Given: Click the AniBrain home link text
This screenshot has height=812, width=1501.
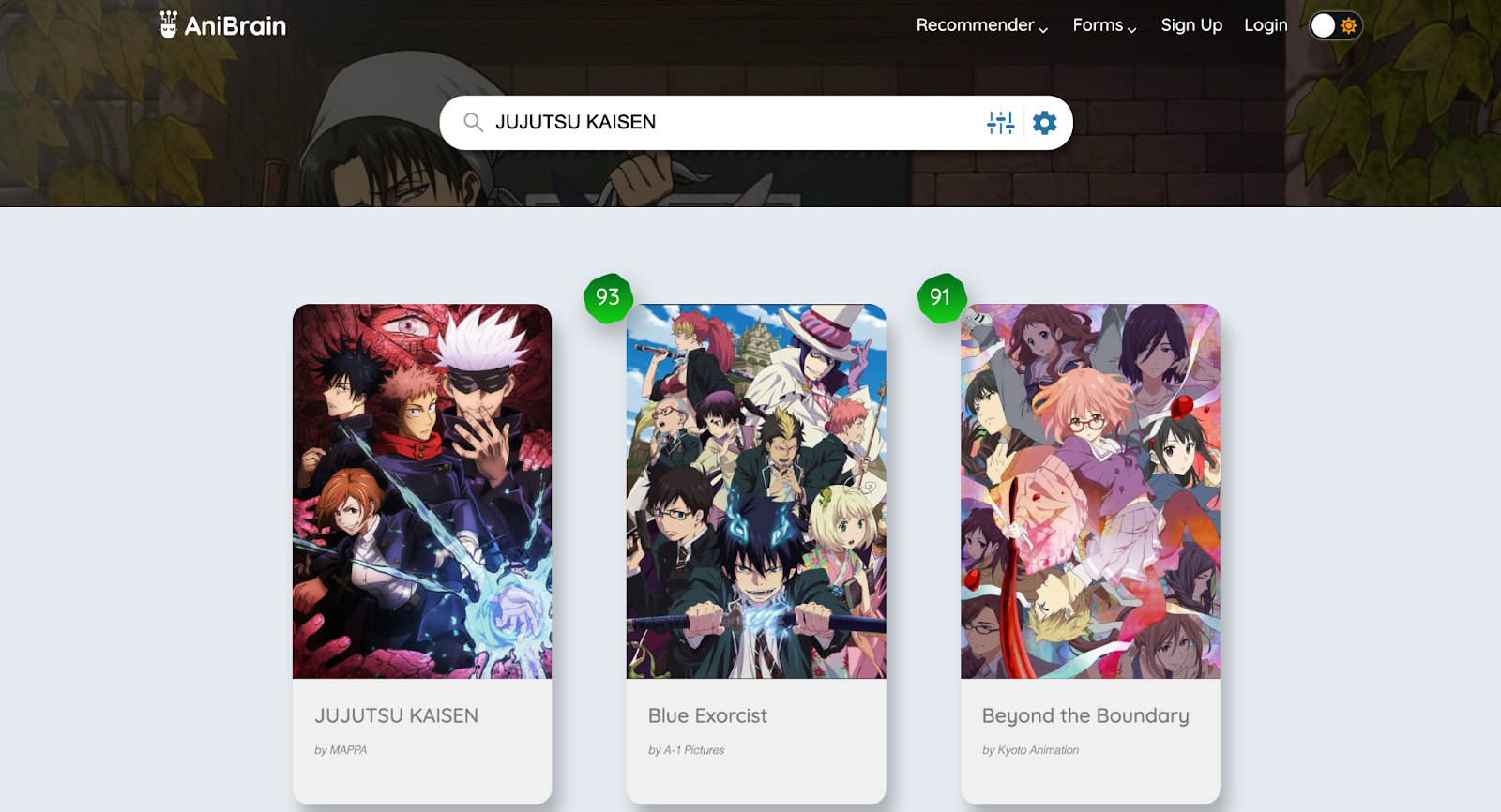Looking at the screenshot, I should [235, 25].
